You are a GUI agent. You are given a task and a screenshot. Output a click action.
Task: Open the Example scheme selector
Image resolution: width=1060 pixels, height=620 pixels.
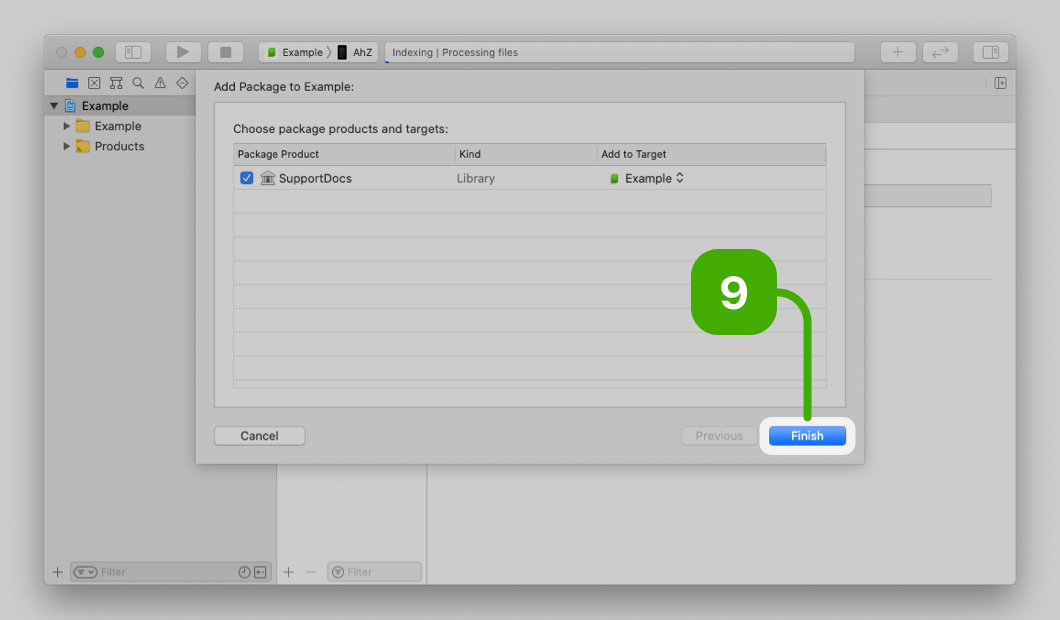point(294,52)
